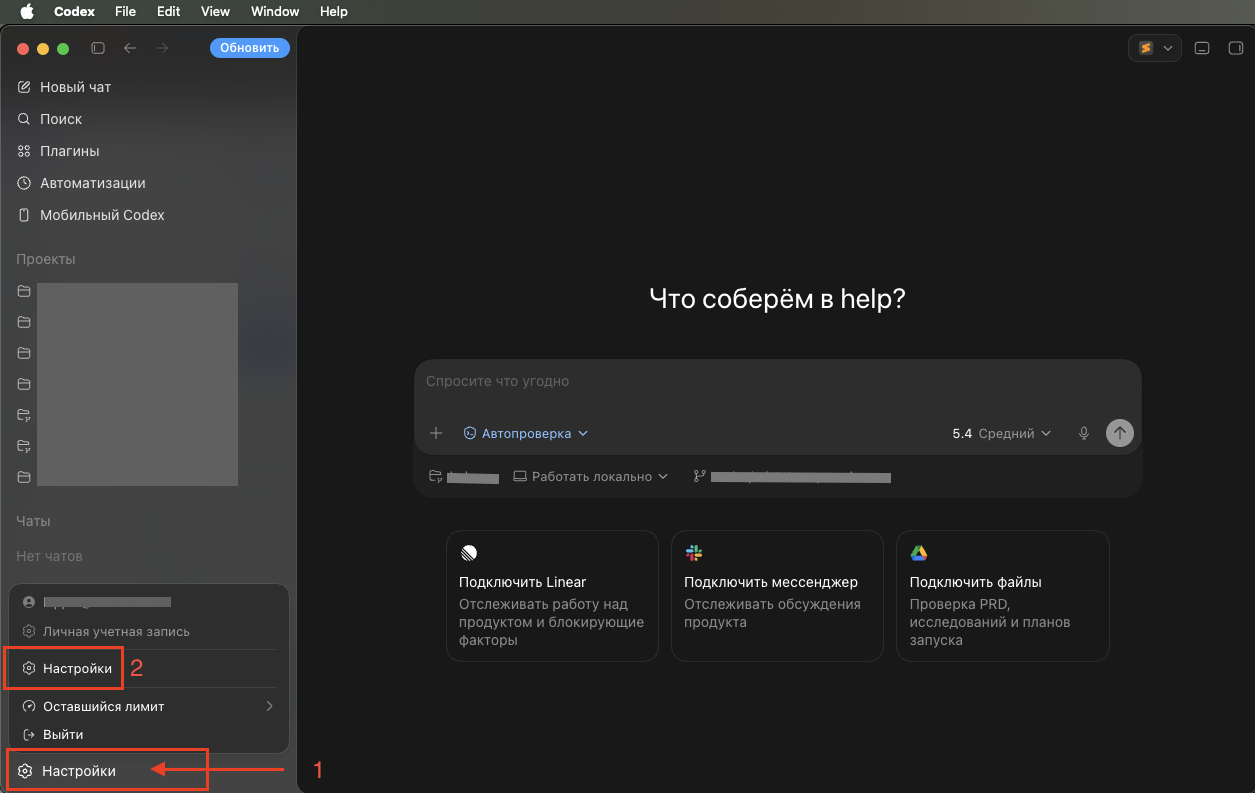Open the Подключить мессенджер card
This screenshot has width=1255, height=793.
click(x=777, y=596)
